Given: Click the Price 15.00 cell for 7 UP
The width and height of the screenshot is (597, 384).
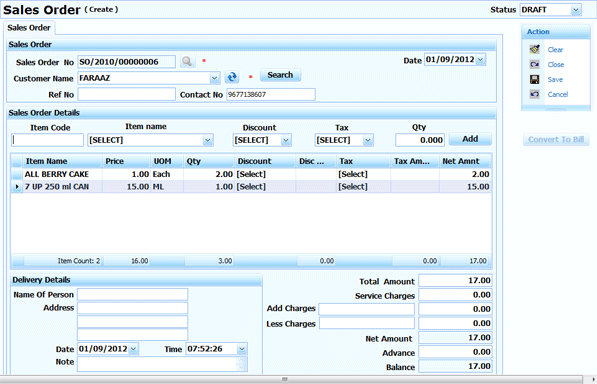Looking at the screenshot, I should pos(126,187).
